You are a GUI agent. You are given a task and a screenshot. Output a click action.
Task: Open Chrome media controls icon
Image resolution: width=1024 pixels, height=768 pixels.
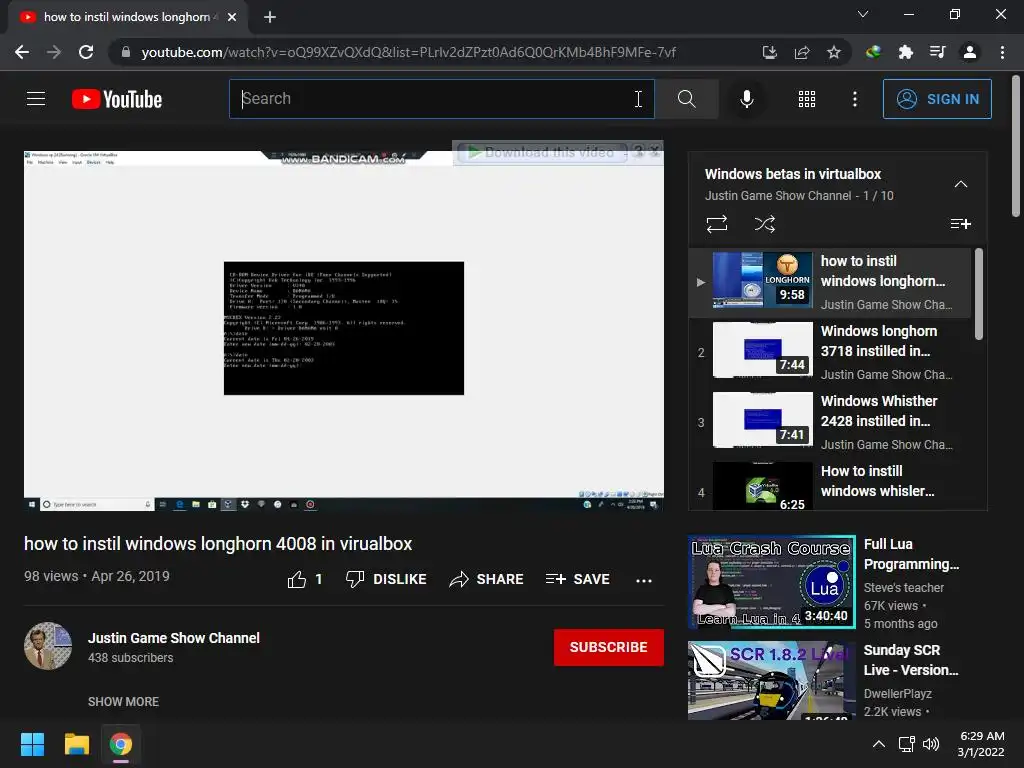937,52
